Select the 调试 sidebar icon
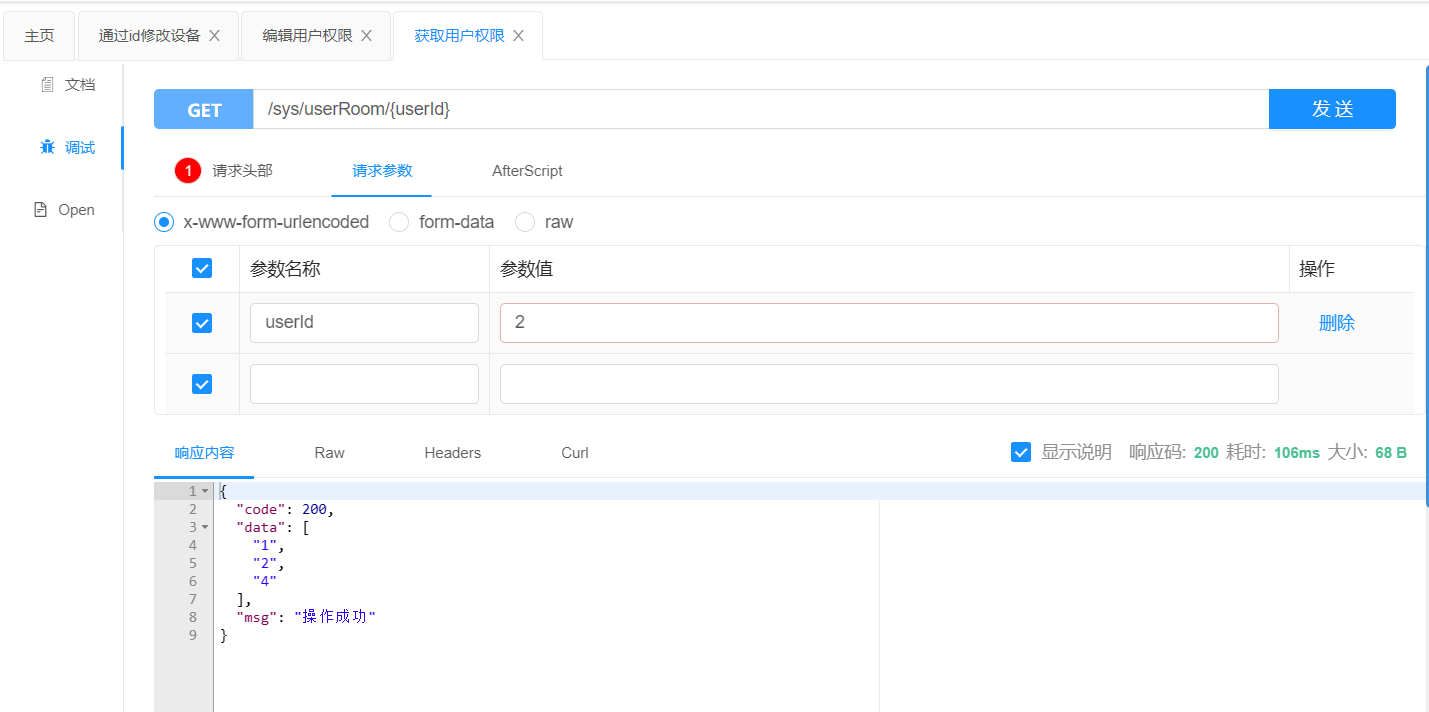This screenshot has height=712, width=1429. [x=68, y=146]
